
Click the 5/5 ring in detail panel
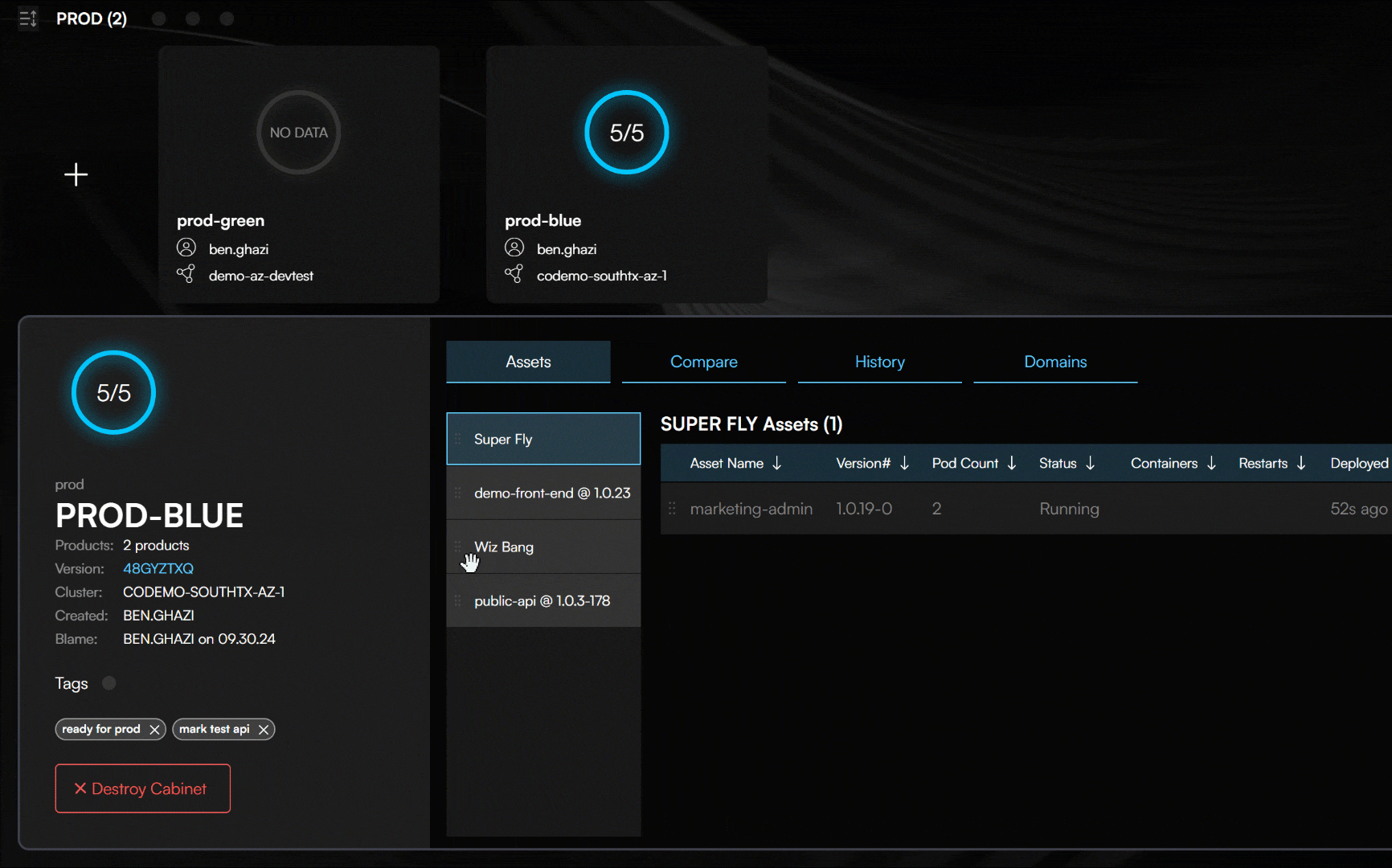(x=113, y=392)
